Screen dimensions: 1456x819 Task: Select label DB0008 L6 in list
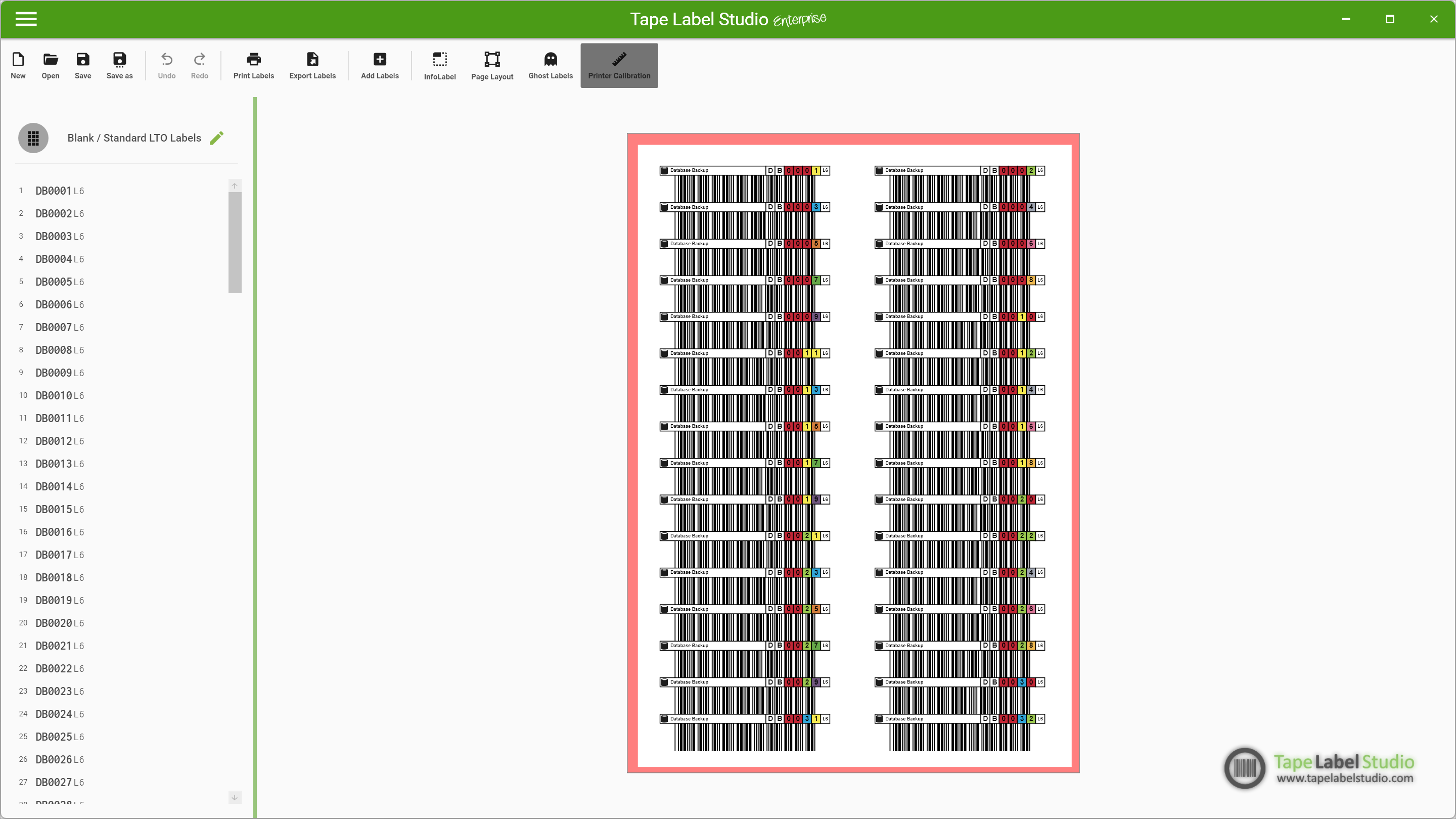click(x=59, y=350)
